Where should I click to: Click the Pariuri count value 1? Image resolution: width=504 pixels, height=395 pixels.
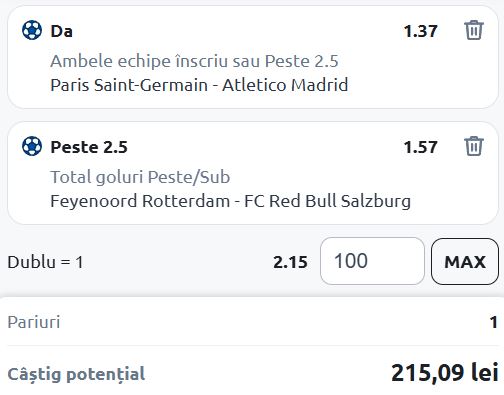[494, 322]
